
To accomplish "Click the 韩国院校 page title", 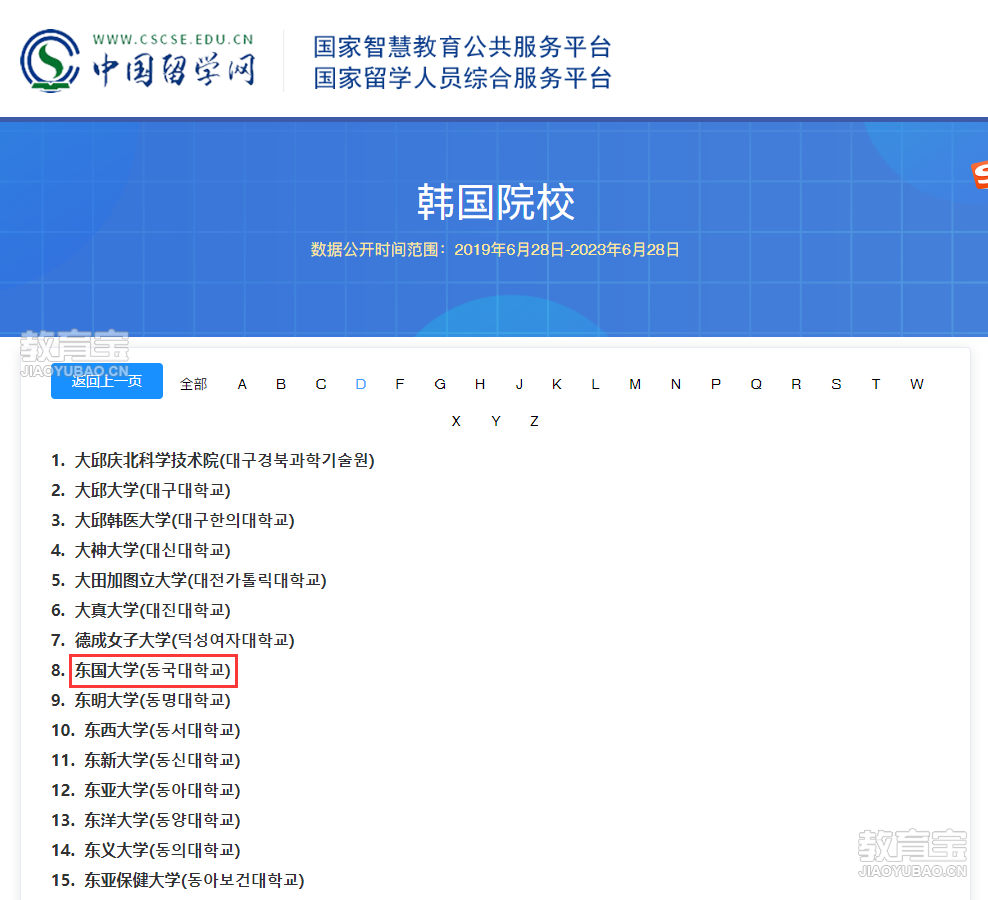I will coord(495,202).
